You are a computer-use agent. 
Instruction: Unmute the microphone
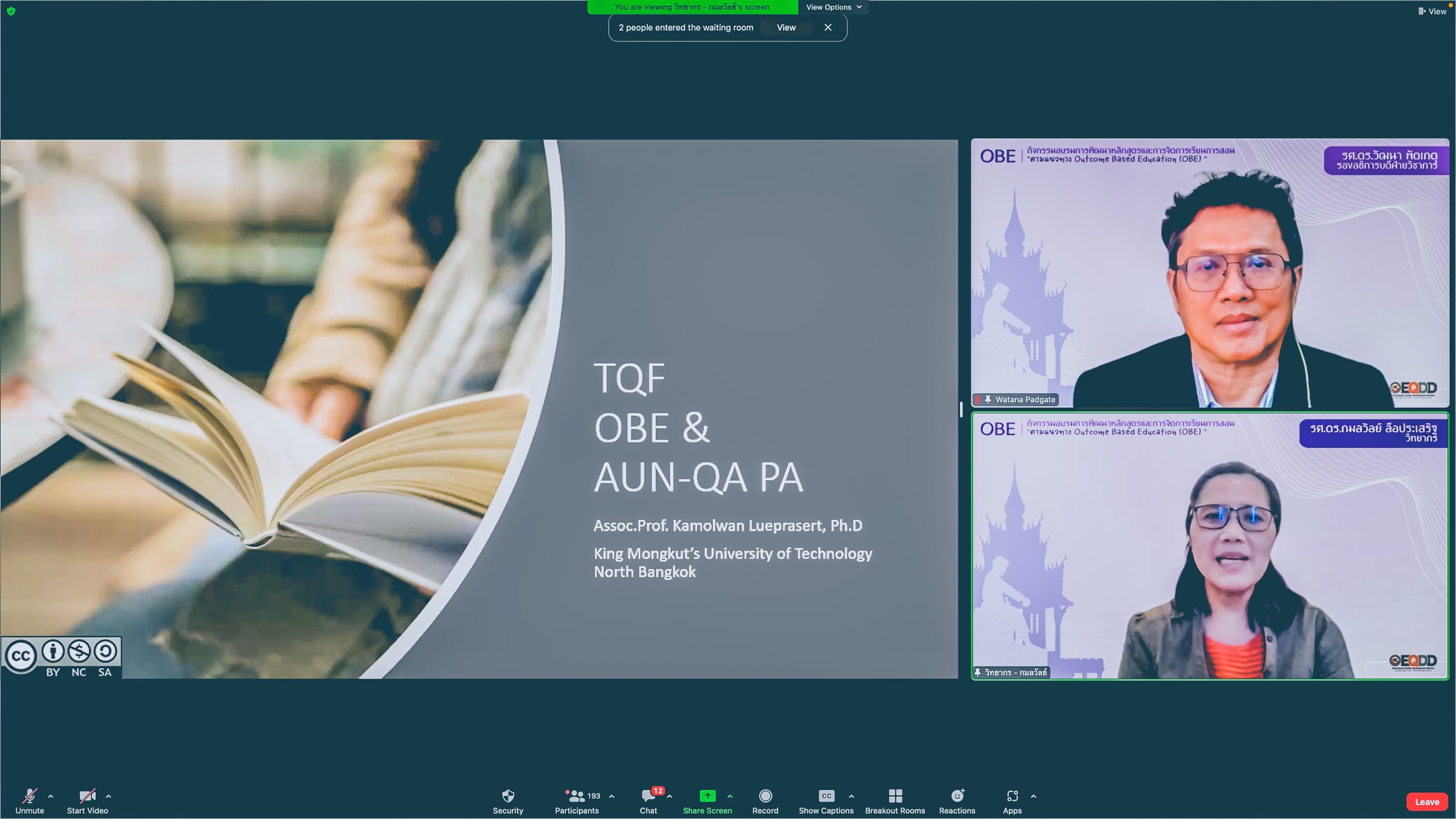click(30, 801)
